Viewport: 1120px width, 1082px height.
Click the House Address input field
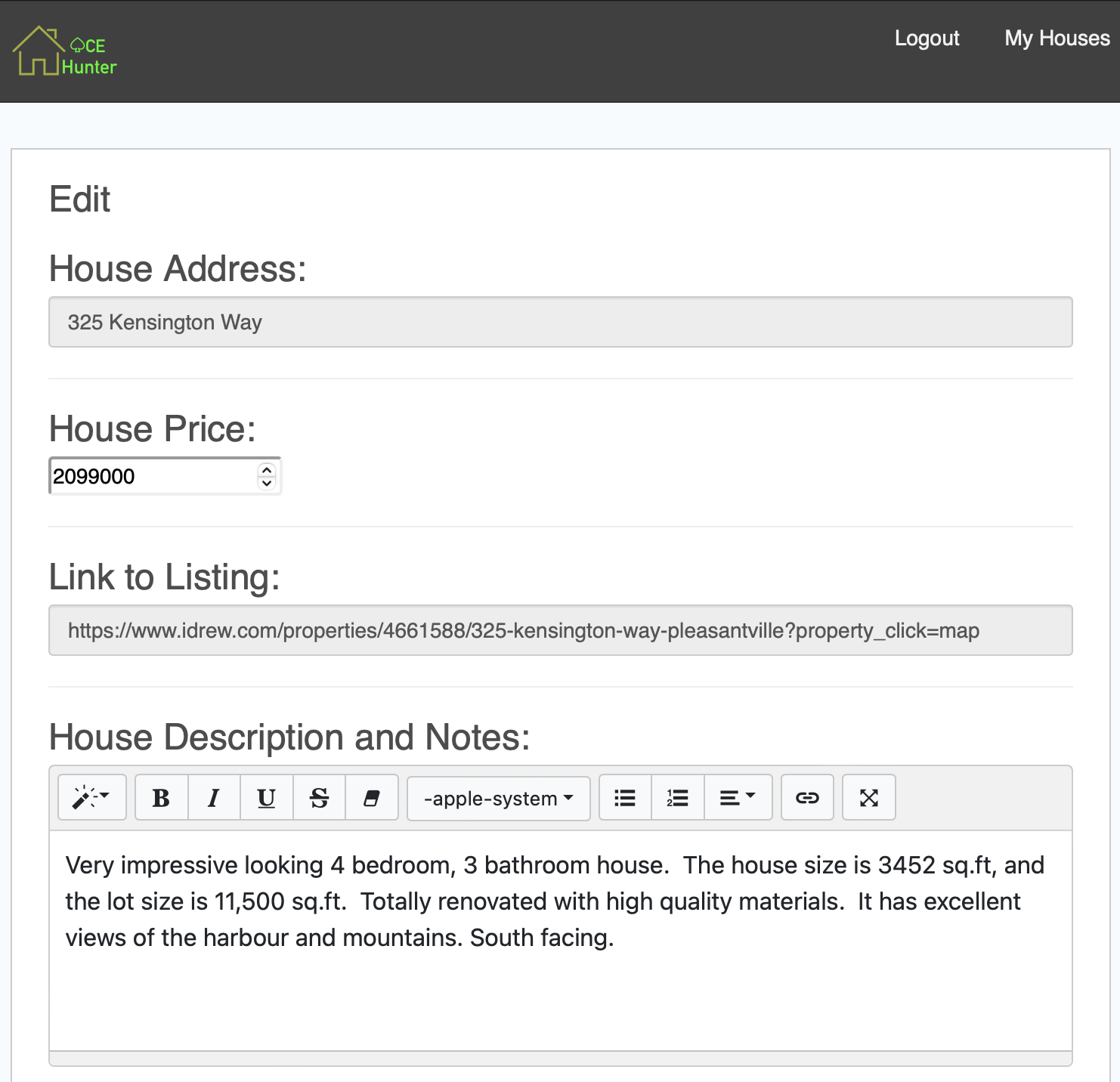[560, 323]
